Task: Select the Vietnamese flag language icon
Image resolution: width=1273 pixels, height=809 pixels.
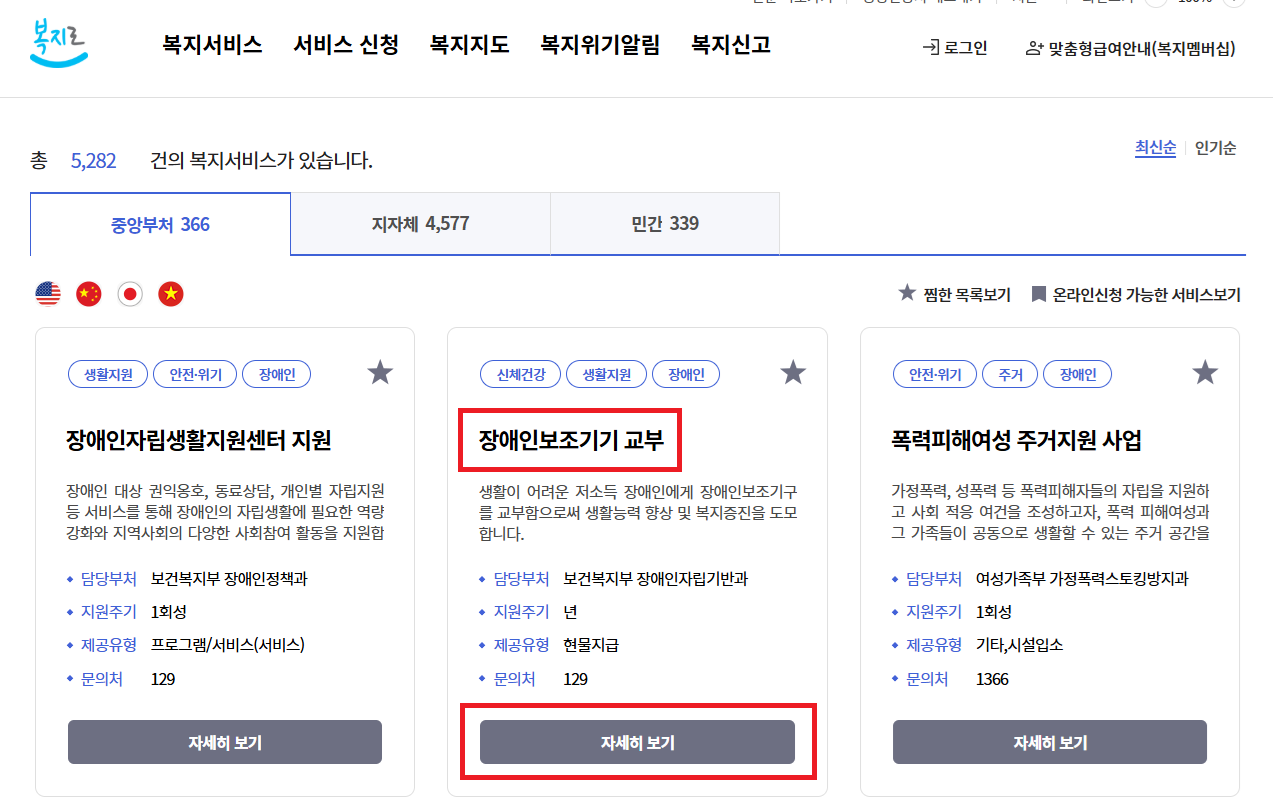Action: 170,293
